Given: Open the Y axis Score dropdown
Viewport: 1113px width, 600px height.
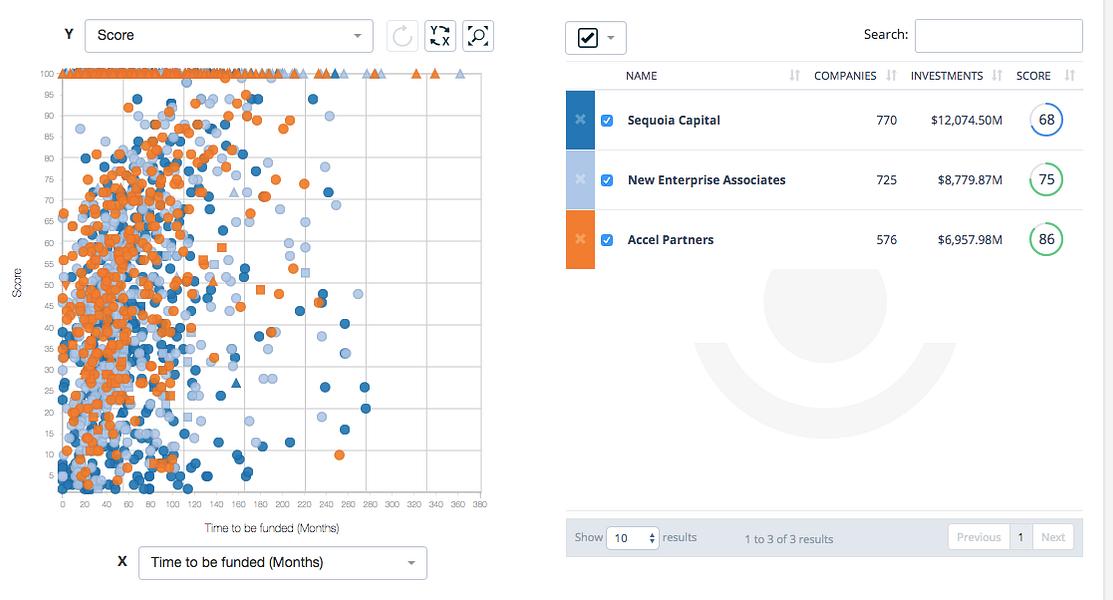Looking at the screenshot, I should pos(229,36).
